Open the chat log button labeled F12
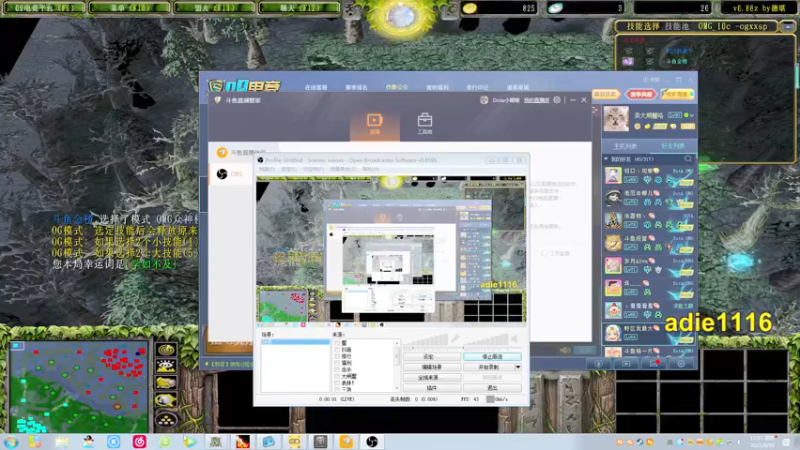Viewport: 800px width, 450px height. pyautogui.click(x=299, y=8)
